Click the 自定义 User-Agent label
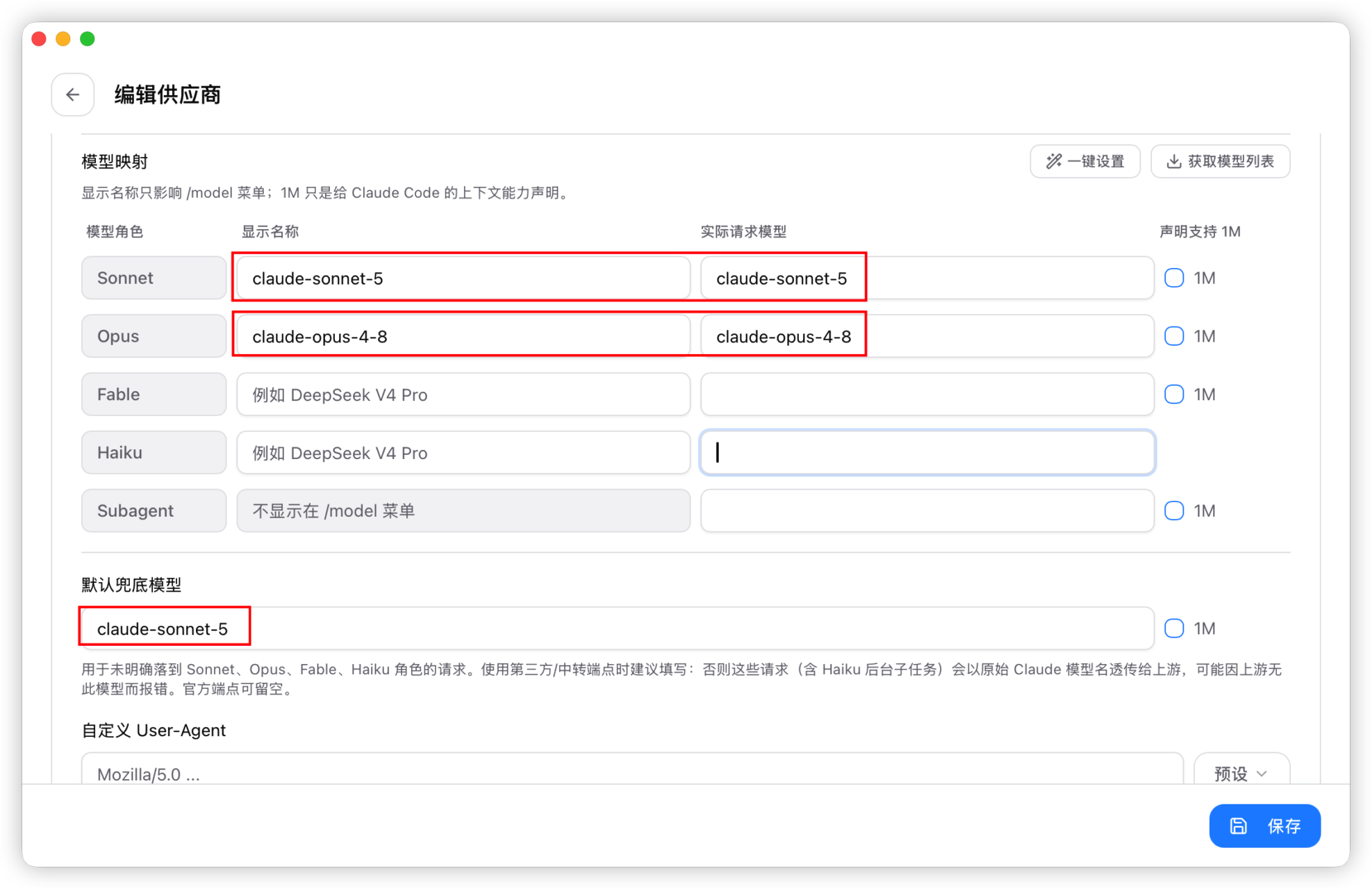1372x889 pixels. [x=154, y=731]
